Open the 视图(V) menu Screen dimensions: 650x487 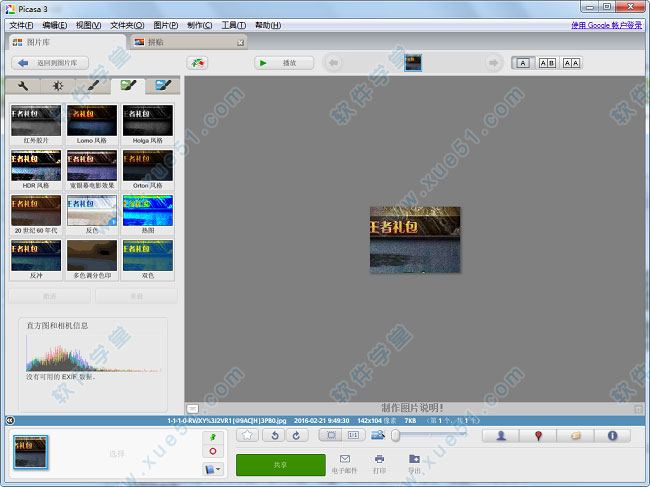click(x=88, y=25)
